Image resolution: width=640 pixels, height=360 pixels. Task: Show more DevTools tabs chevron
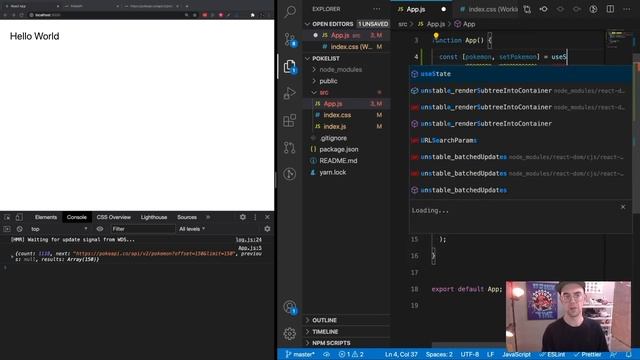point(208,217)
